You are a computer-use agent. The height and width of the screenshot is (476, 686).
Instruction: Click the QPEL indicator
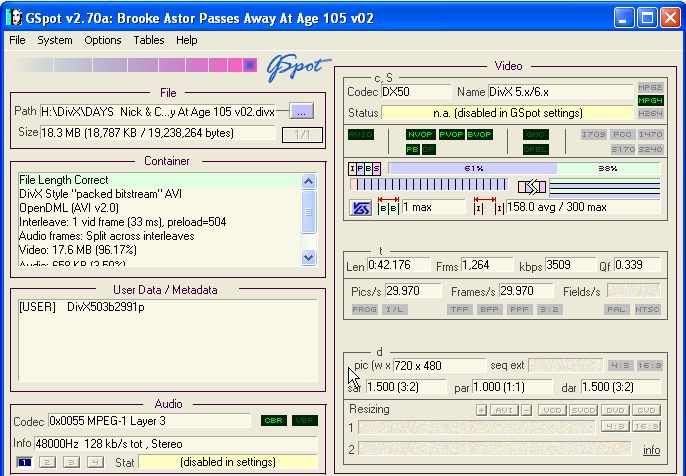pos(536,150)
